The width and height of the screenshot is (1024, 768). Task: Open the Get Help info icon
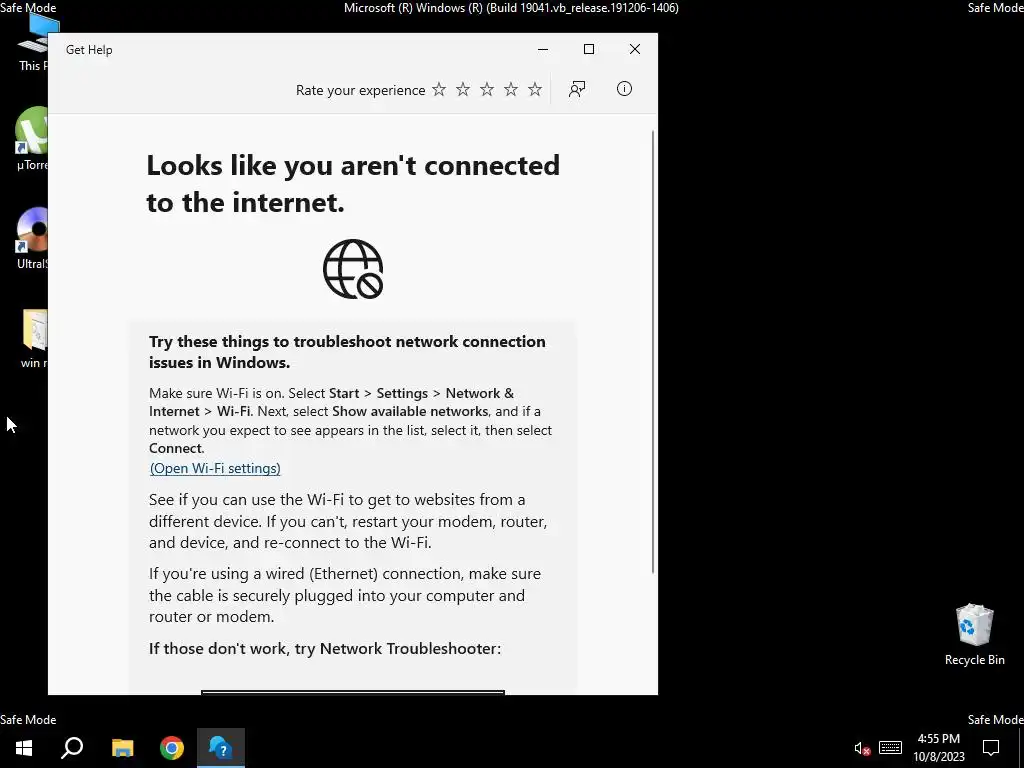point(624,89)
